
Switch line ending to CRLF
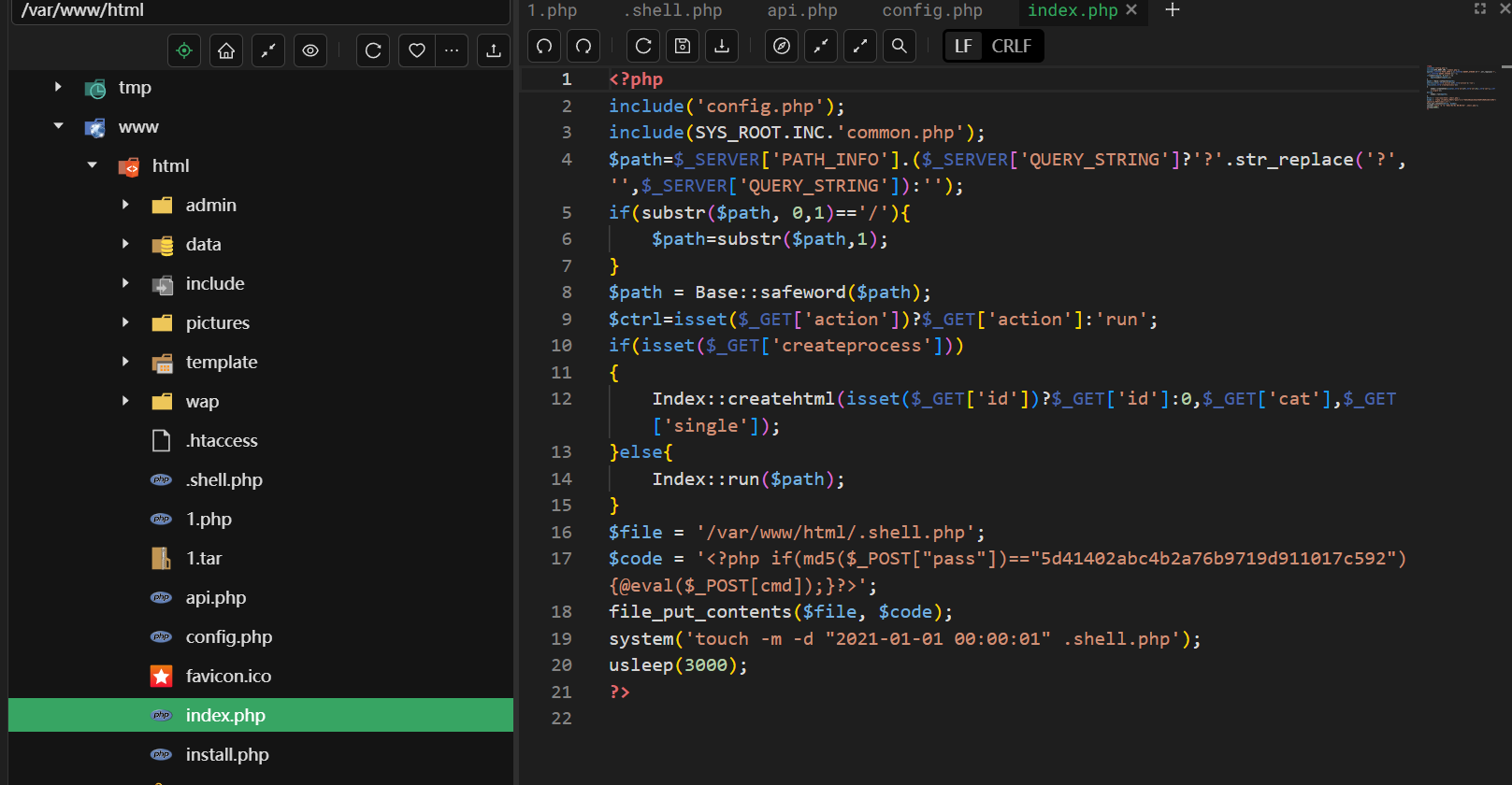pos(1011,46)
